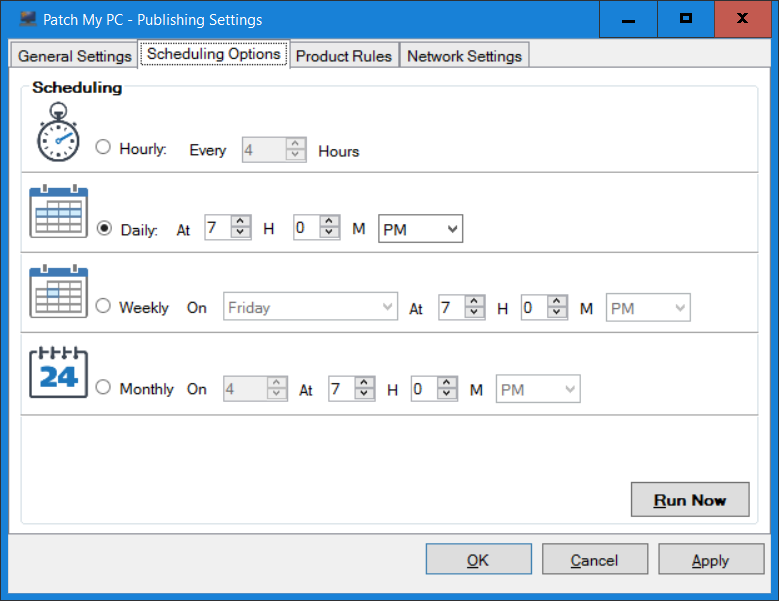Click the Monthly minute field showing 0
The image size is (779, 601).
point(424,388)
